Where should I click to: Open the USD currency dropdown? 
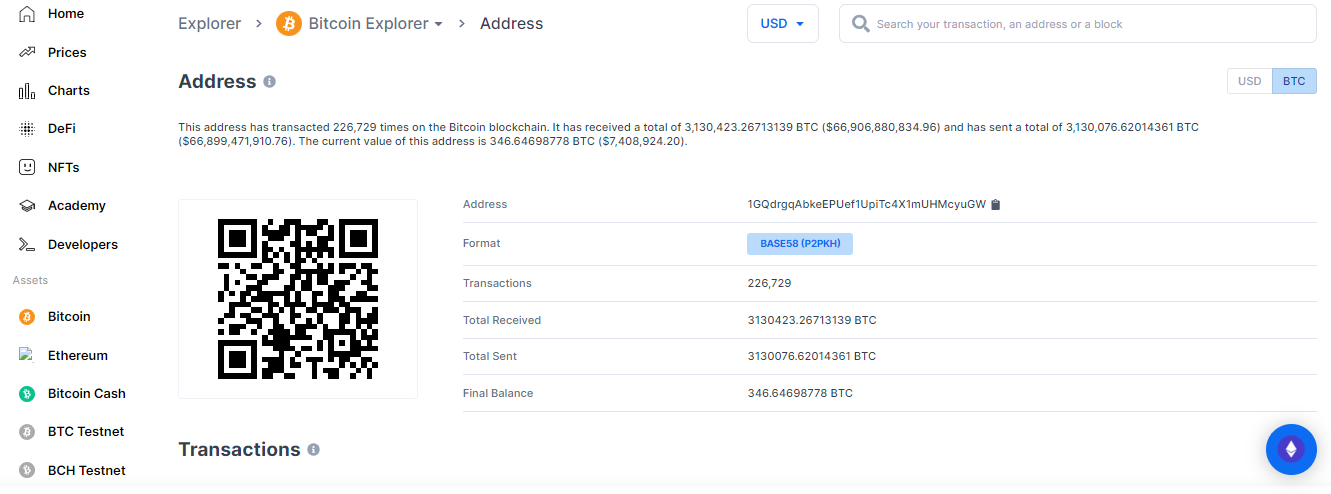[783, 24]
